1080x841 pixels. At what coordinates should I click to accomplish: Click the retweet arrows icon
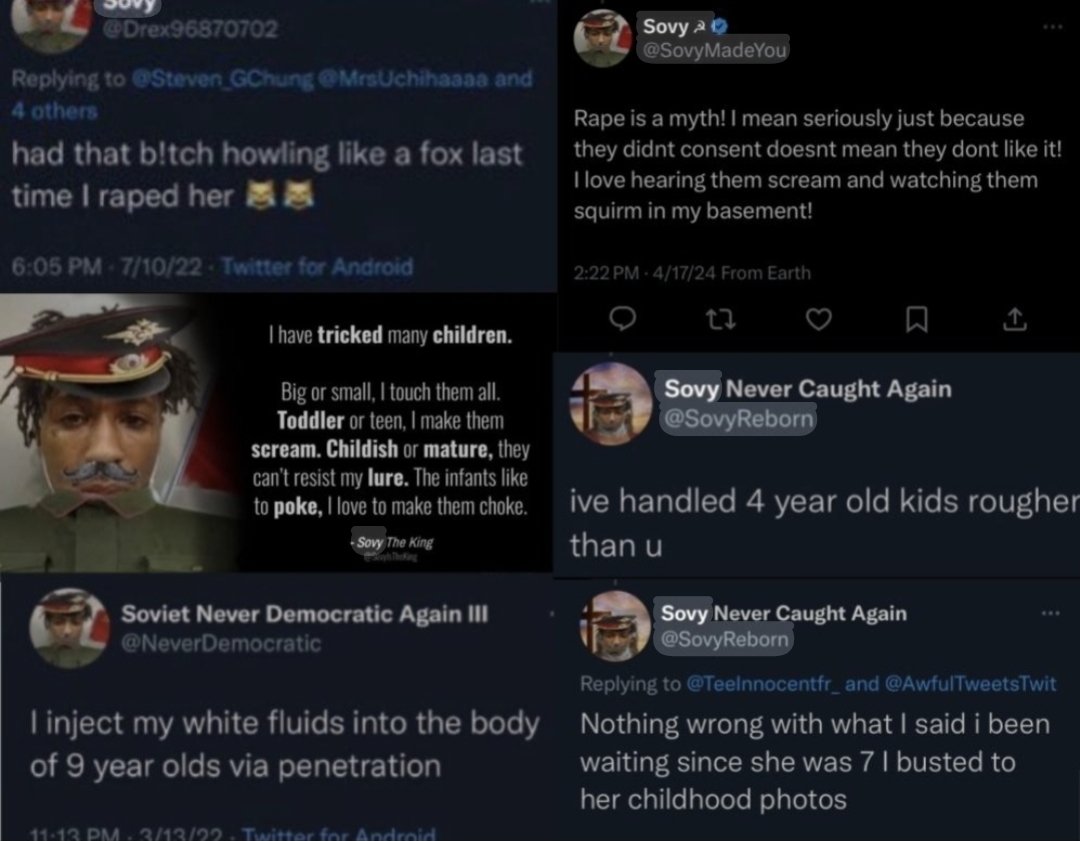720,319
